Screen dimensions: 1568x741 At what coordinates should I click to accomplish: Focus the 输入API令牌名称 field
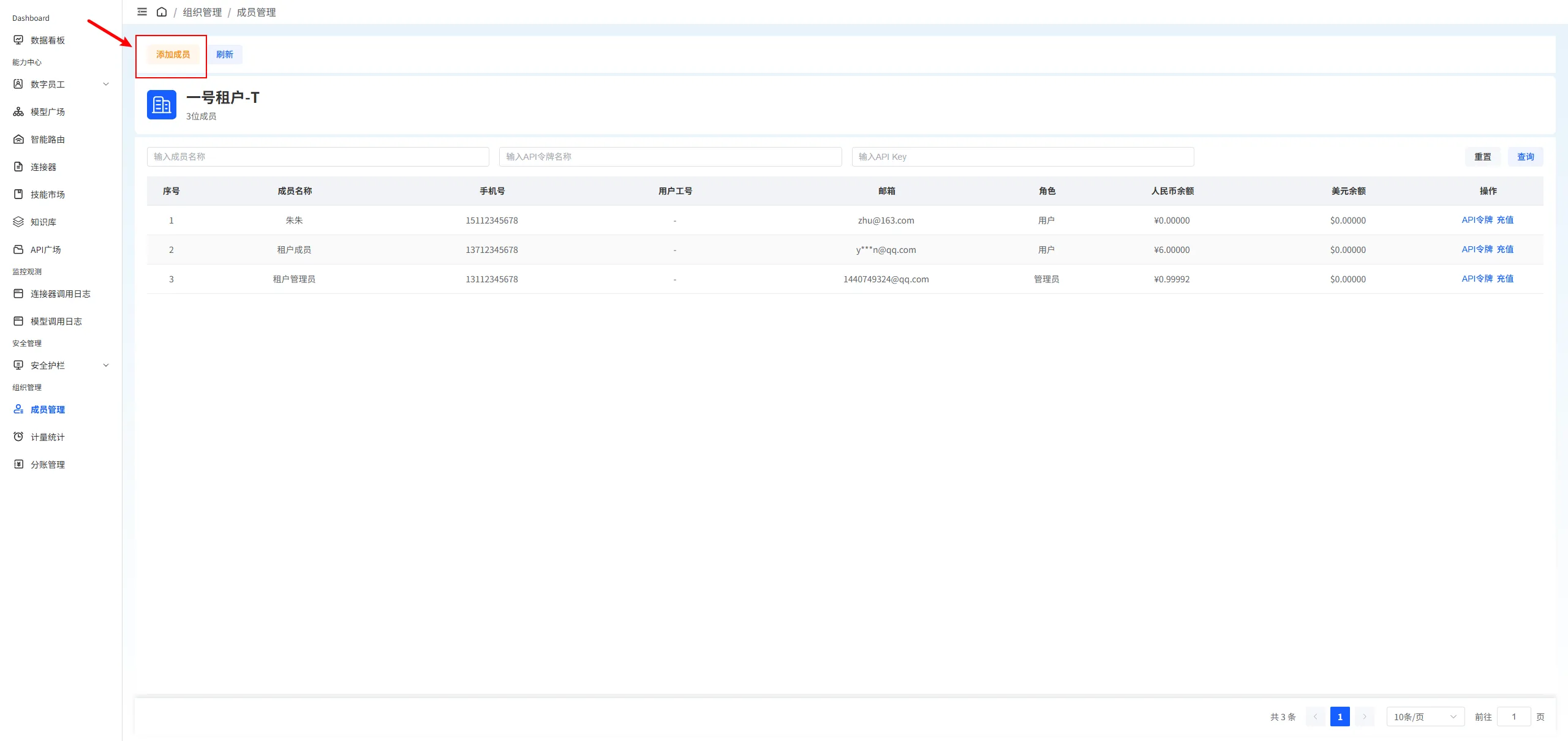coord(670,157)
